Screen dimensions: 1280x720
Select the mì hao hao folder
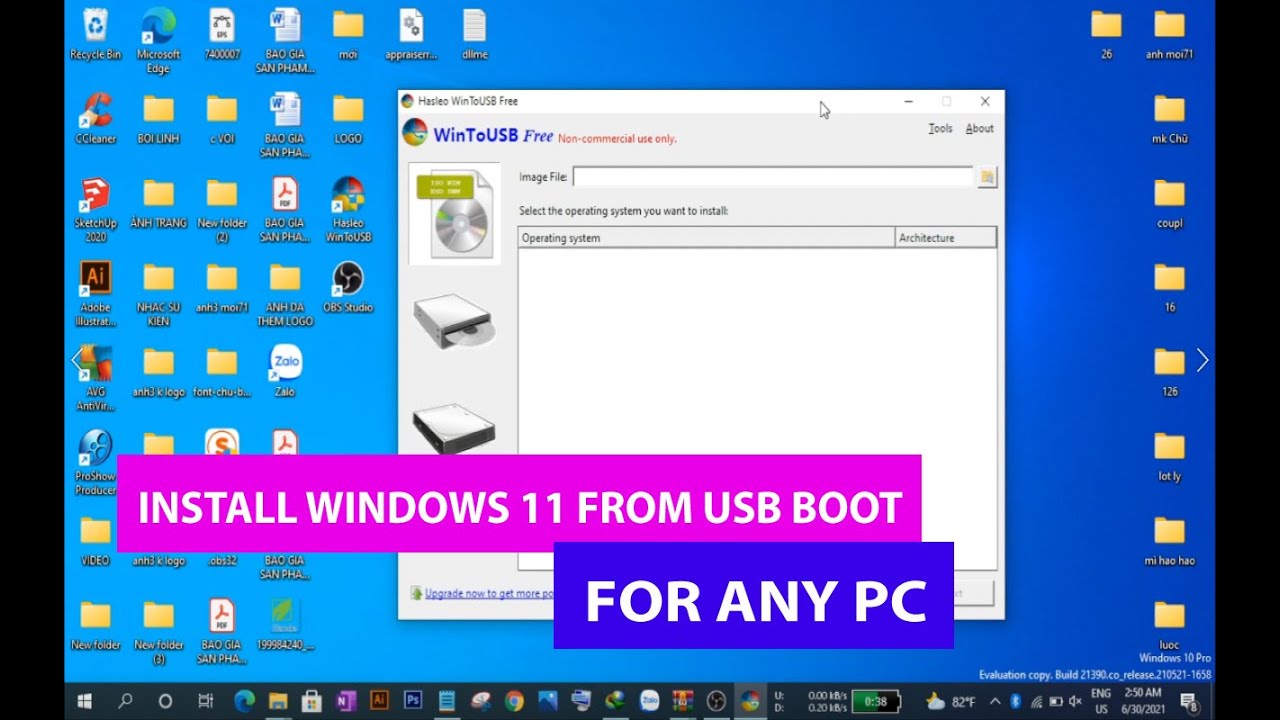click(1169, 540)
